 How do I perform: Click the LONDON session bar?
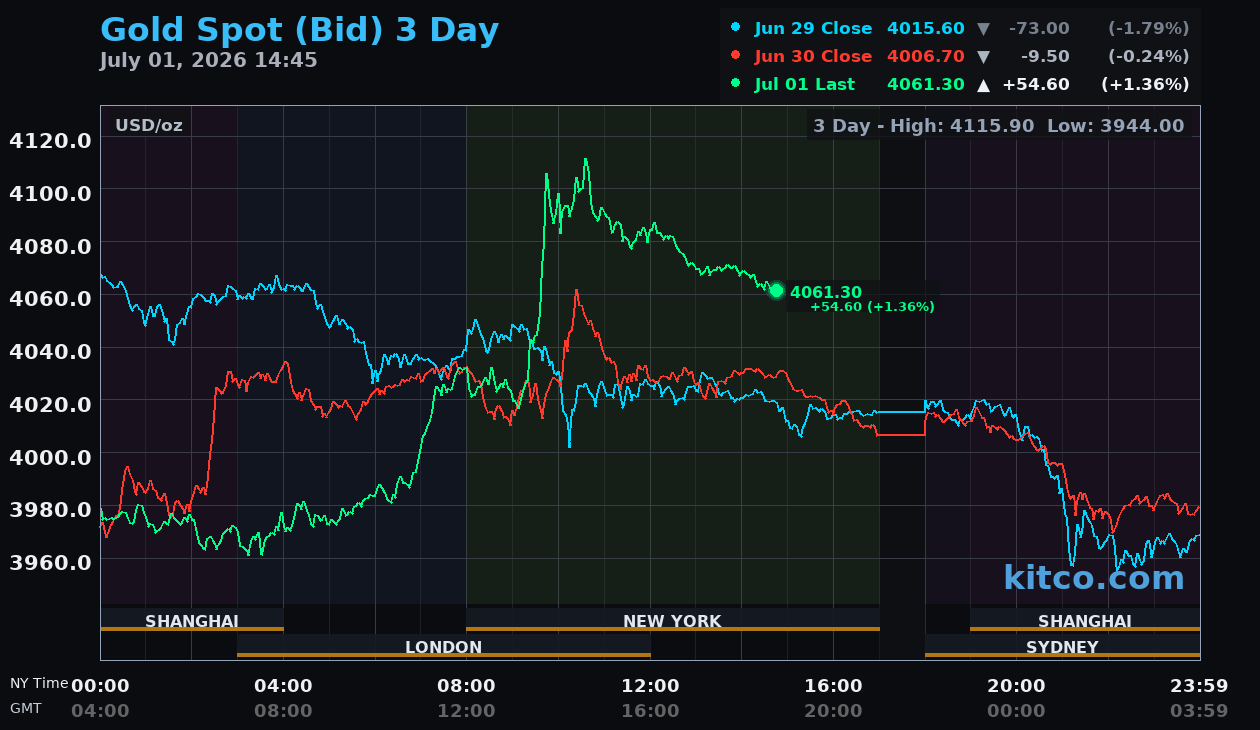pyautogui.click(x=444, y=646)
